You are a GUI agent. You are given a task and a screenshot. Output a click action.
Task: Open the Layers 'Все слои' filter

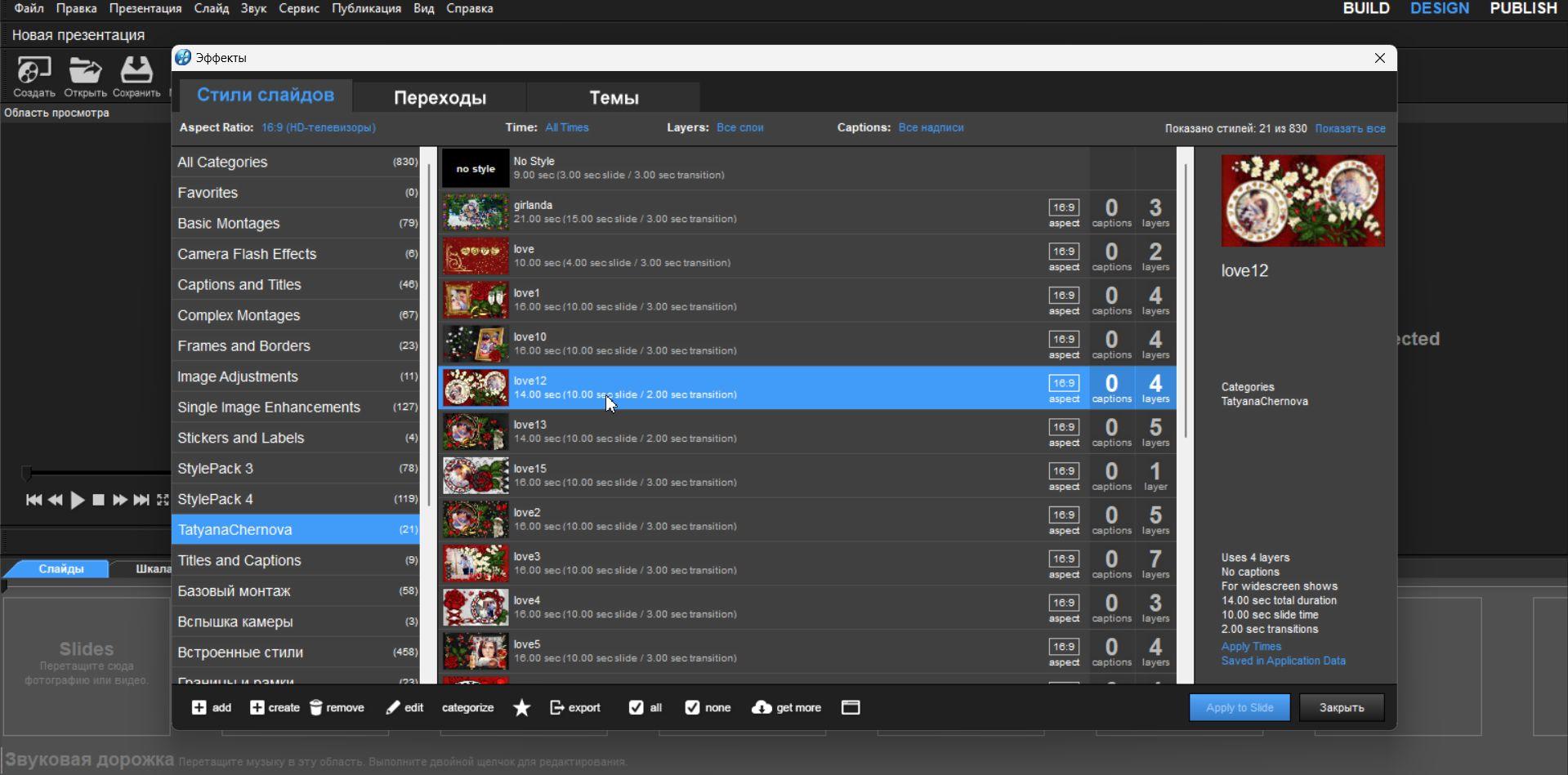click(740, 127)
